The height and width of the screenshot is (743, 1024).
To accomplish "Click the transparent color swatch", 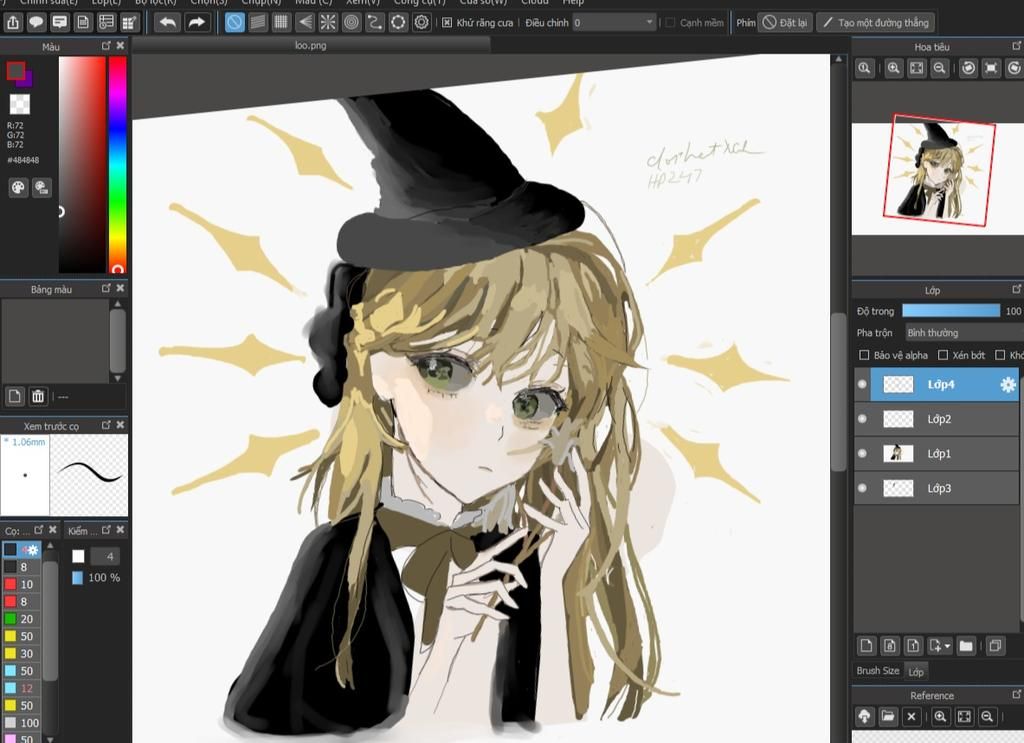I will coord(20,104).
